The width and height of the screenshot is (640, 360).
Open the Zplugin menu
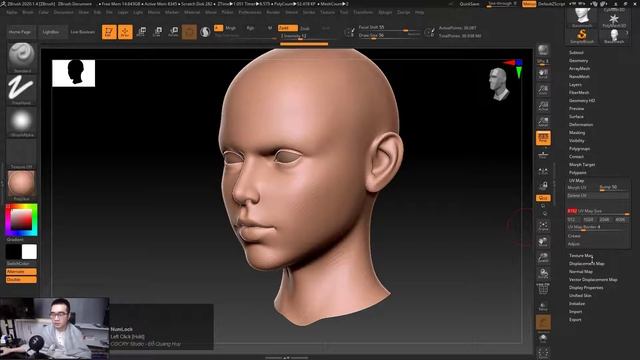pos(385,12)
